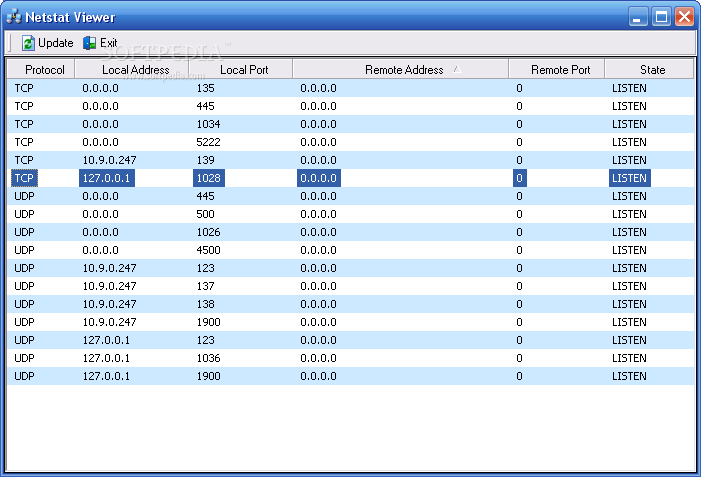Viewport: 701px width, 477px height.
Task: Select local port 1036 cell
Action: (208, 358)
